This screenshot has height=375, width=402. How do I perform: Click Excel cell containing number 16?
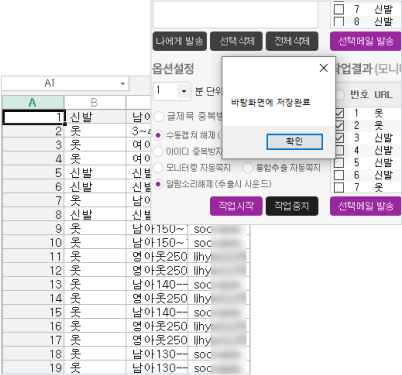(x=33, y=326)
